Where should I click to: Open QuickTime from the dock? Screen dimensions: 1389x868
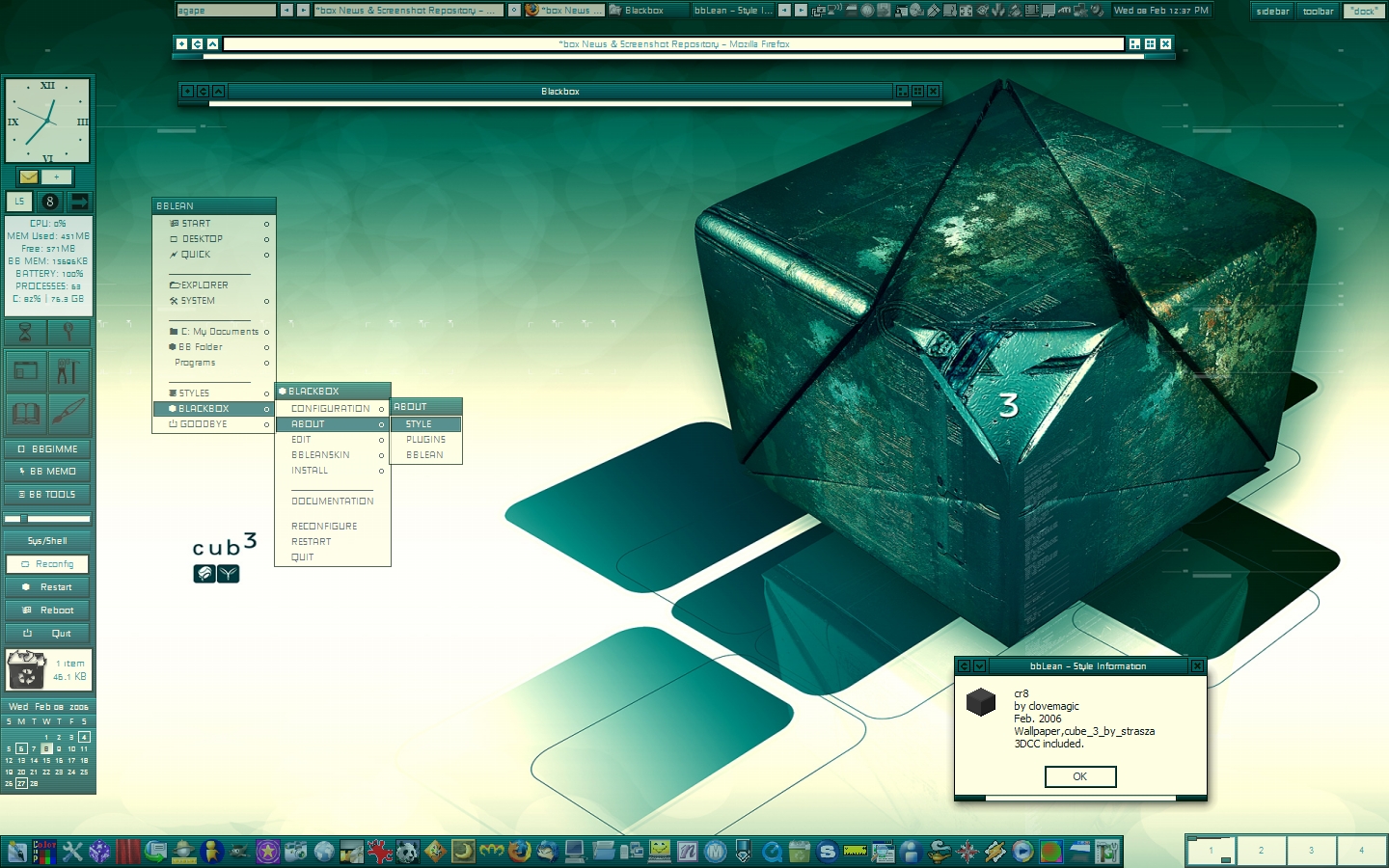[x=772, y=852]
